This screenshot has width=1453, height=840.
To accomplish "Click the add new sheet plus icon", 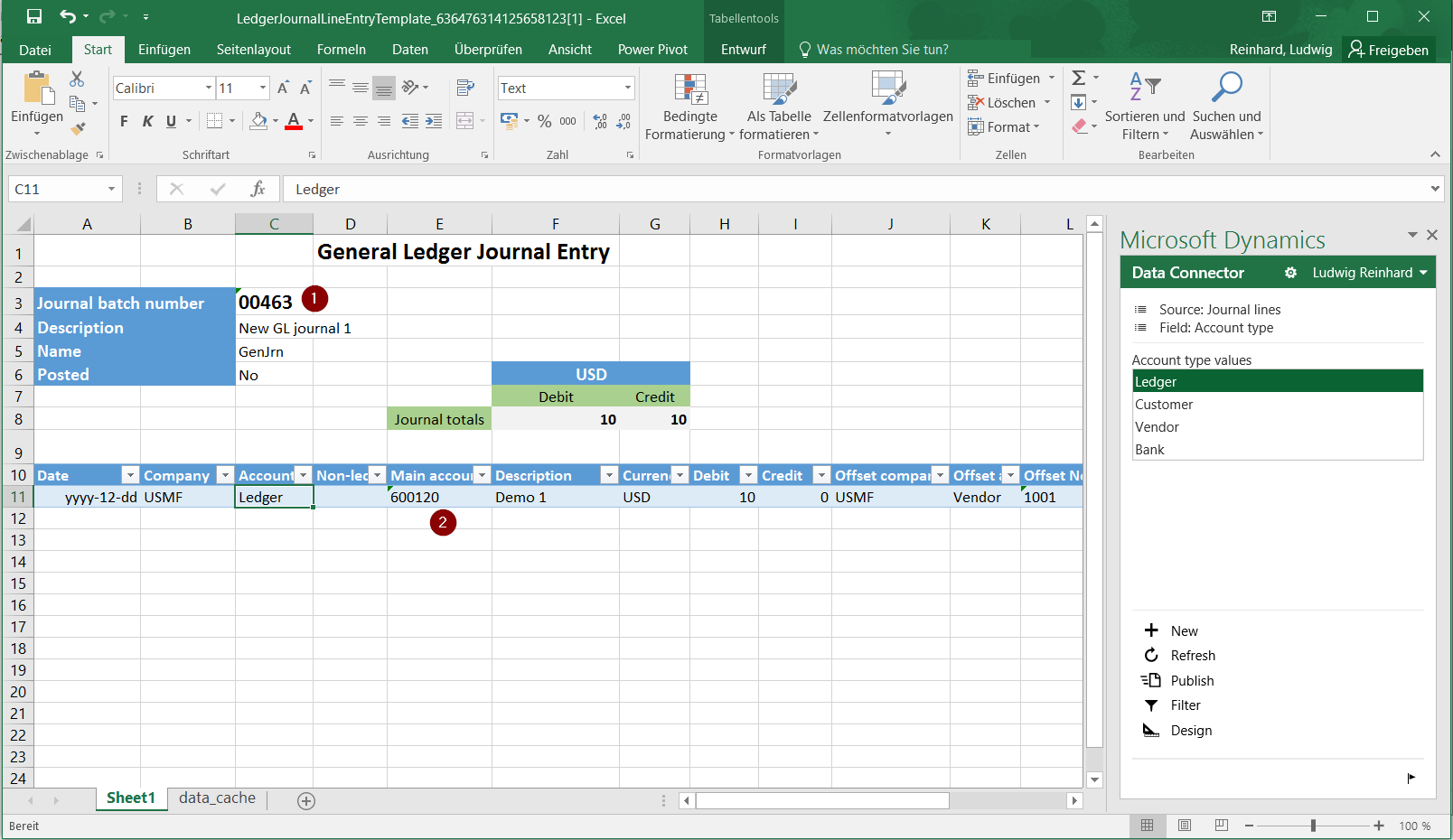I will 306,801.
